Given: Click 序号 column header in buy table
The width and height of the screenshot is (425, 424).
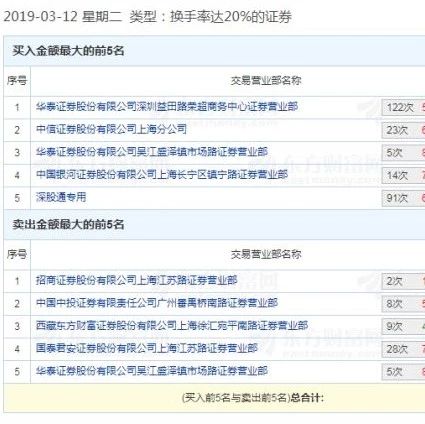Looking at the screenshot, I should point(17,81).
